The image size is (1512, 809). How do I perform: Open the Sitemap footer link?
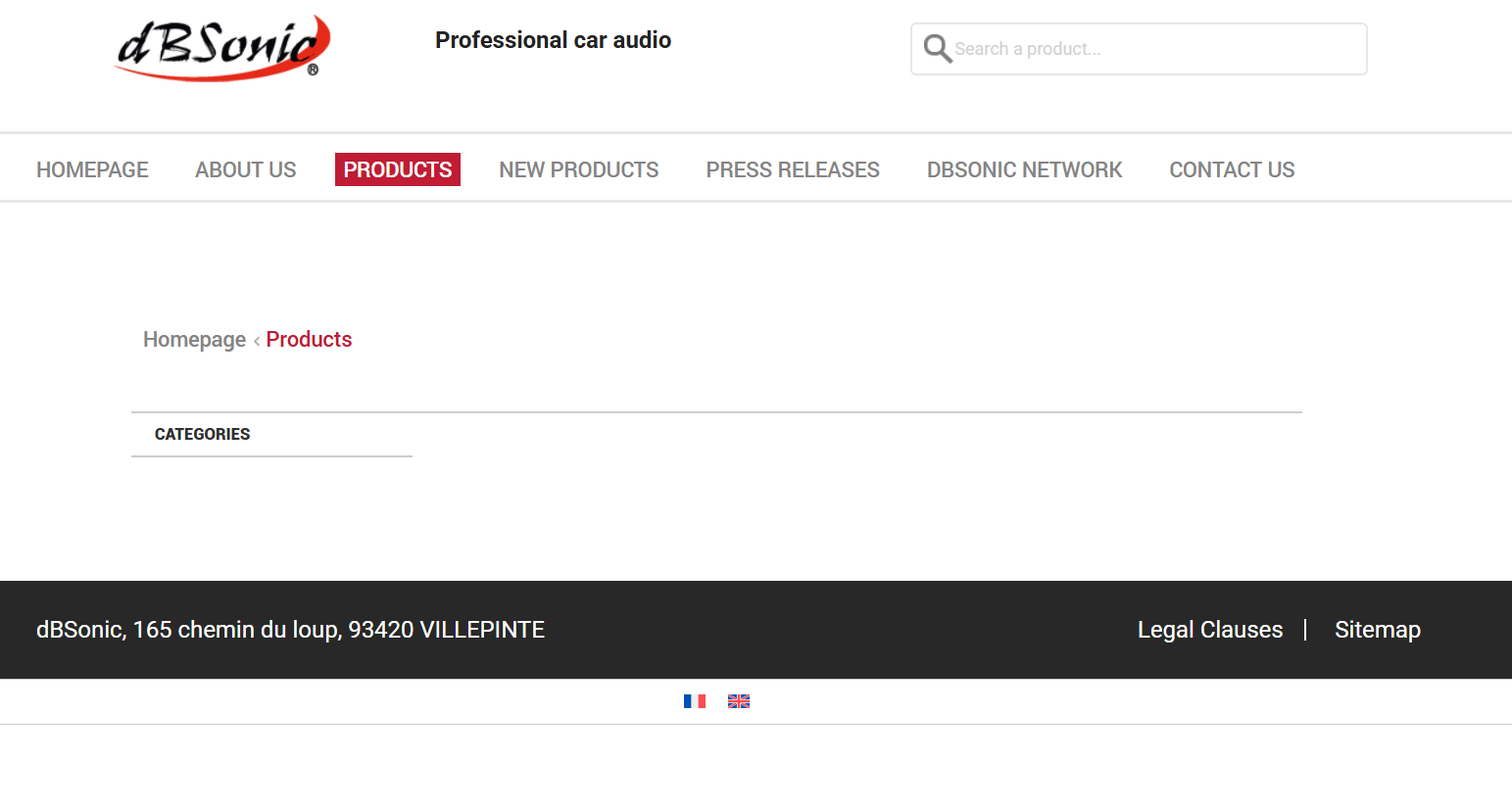pos(1377,630)
